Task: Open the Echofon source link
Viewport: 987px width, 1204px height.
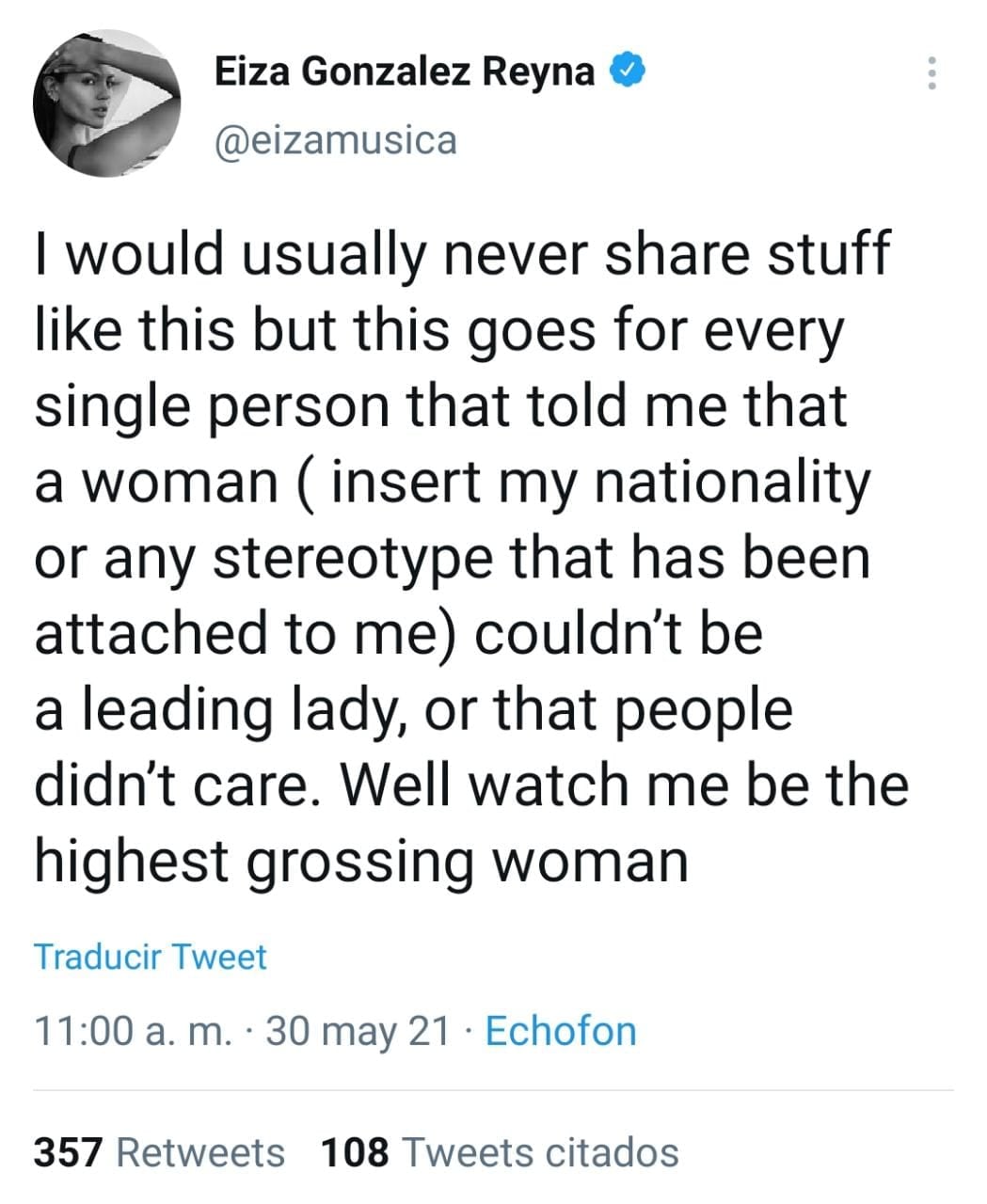Action: [560, 1031]
